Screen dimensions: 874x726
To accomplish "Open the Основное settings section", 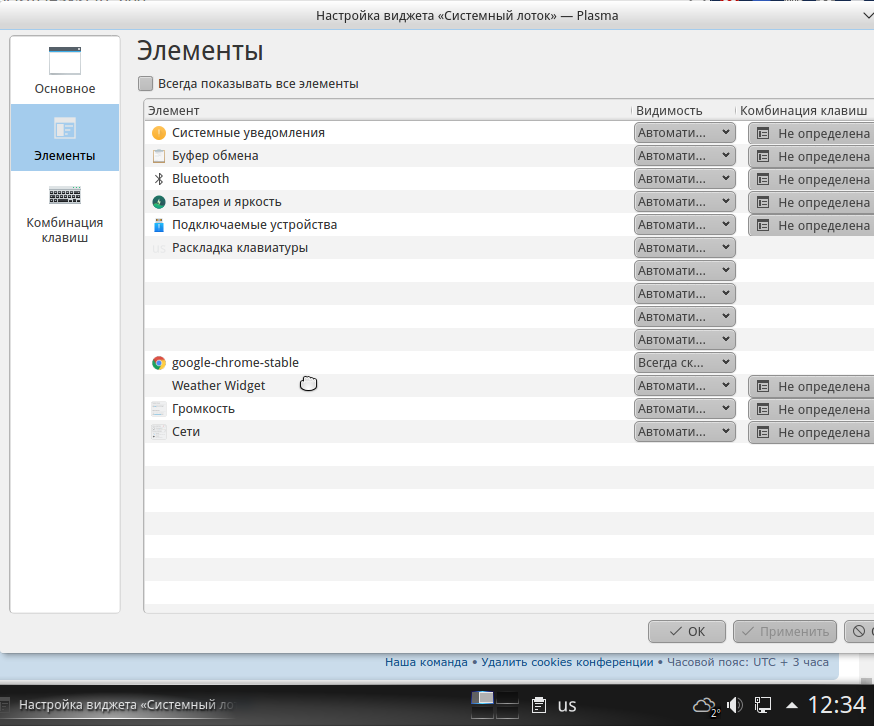I will pyautogui.click(x=65, y=71).
